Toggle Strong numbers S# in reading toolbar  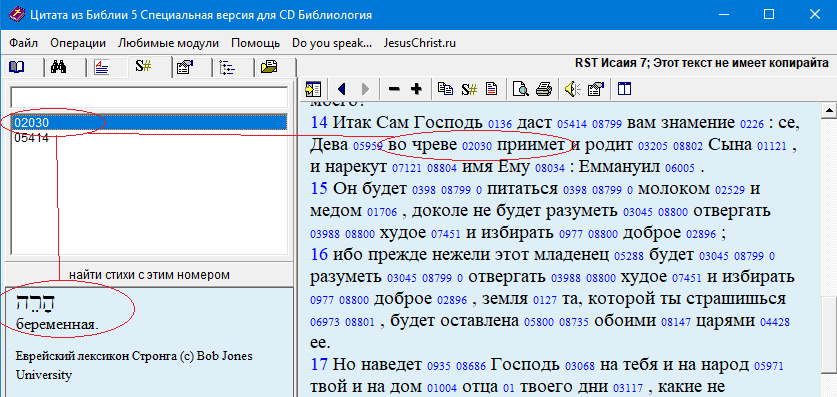[469, 89]
